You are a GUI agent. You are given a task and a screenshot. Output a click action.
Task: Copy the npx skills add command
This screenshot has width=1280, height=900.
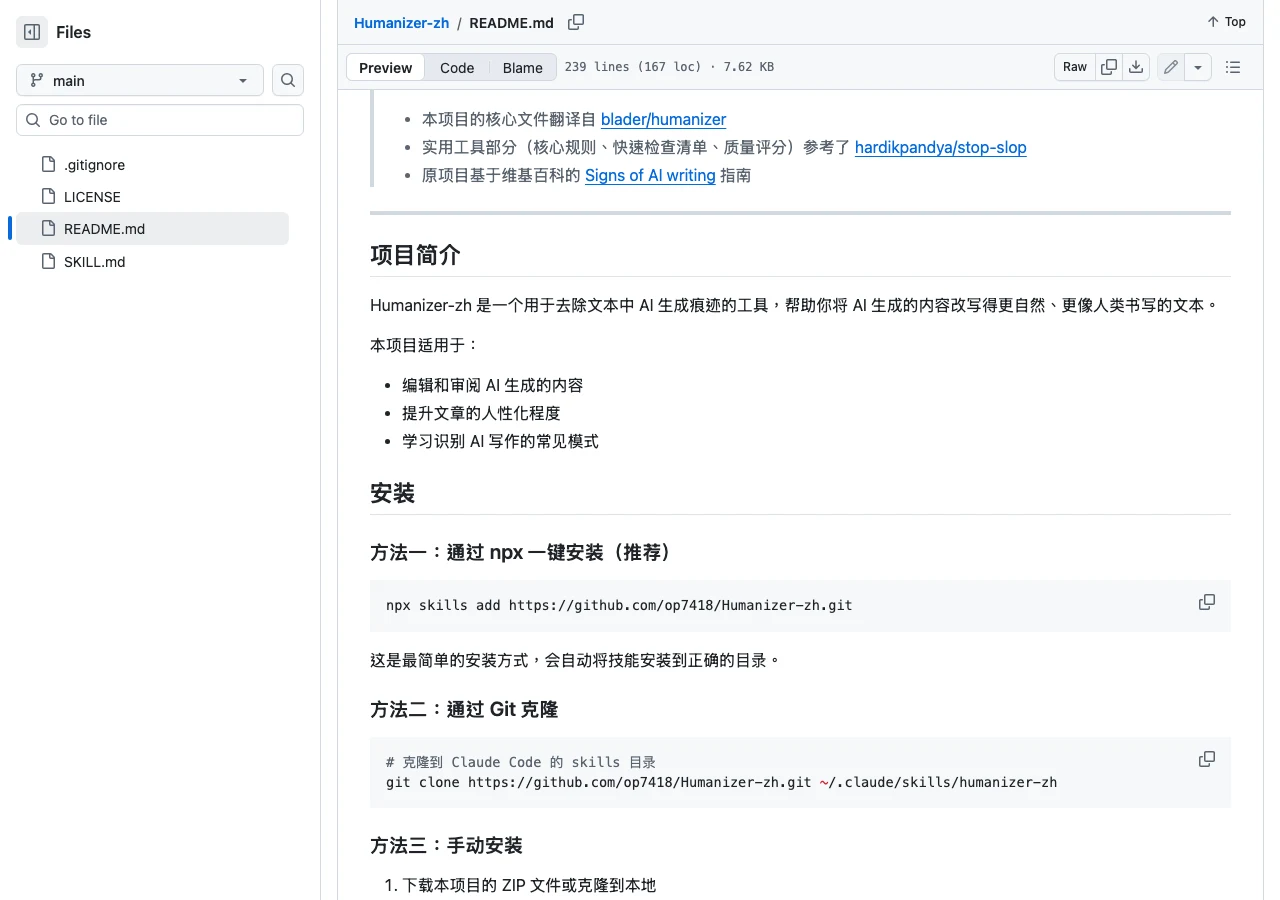1207,602
